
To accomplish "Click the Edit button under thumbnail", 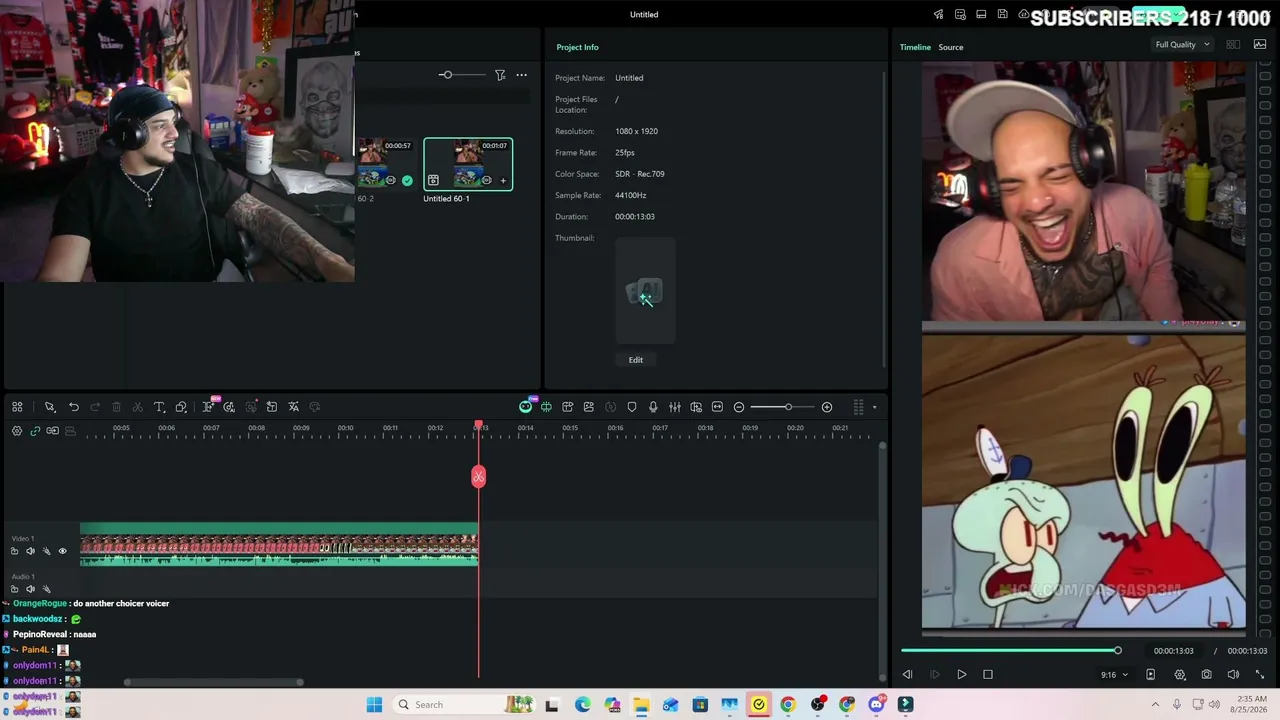I will tap(636, 360).
